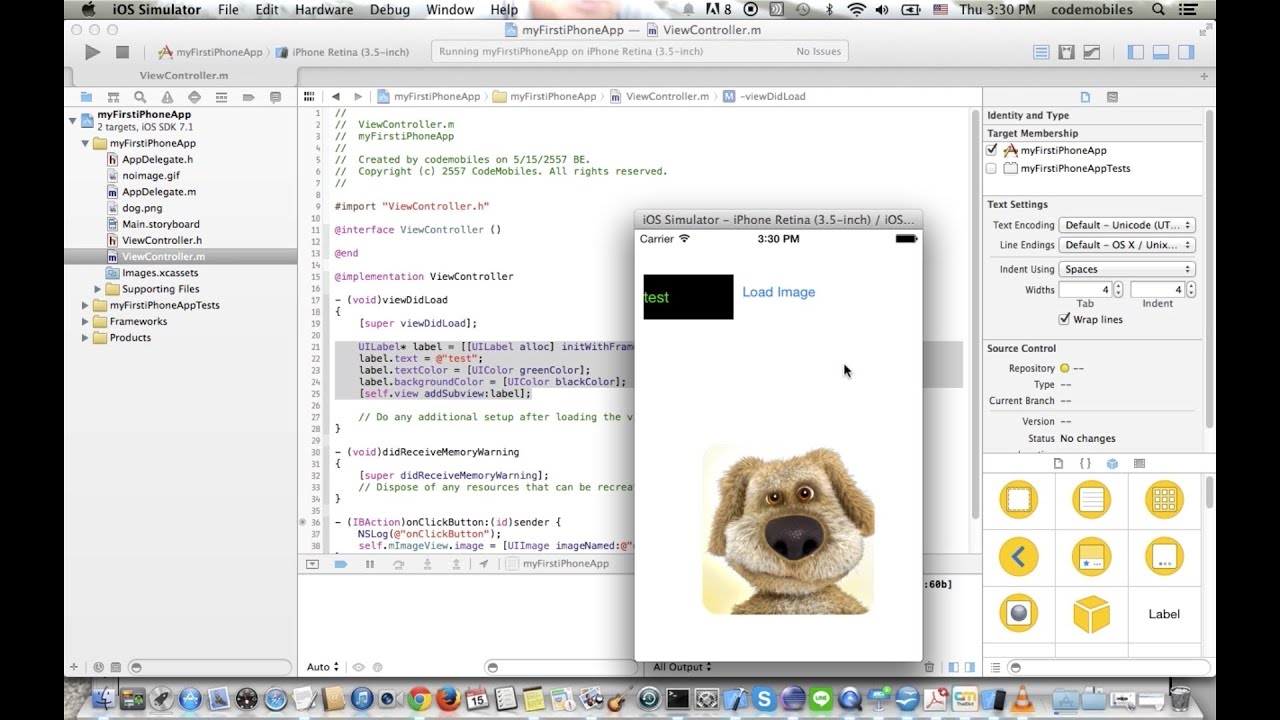1280x720 pixels.
Task: Toggle the Debug area visibility
Action: point(1161,52)
